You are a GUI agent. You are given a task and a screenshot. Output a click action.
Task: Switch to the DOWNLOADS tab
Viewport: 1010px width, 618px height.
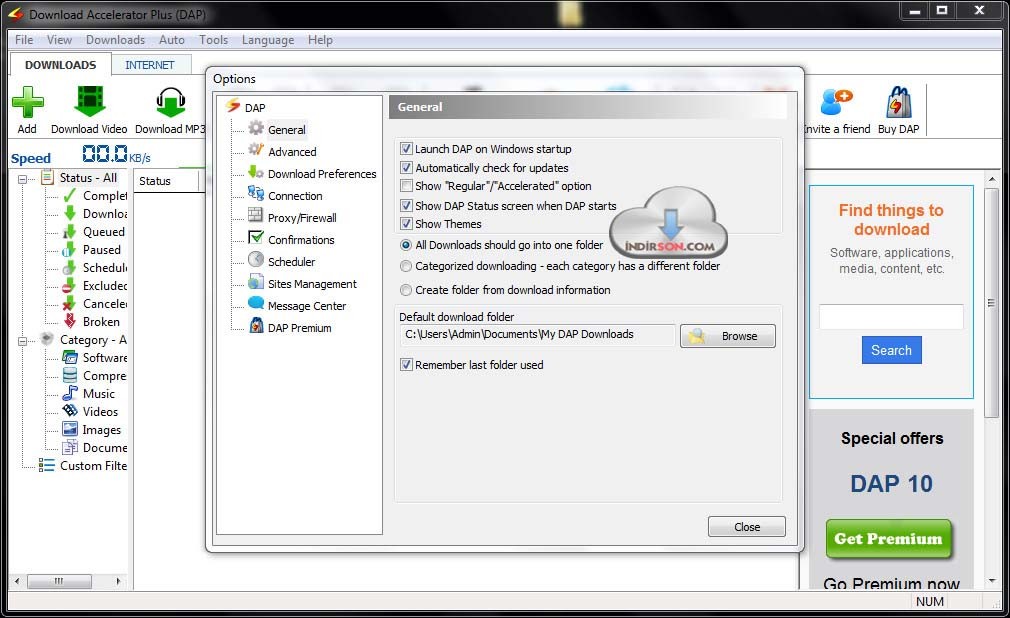pos(61,64)
